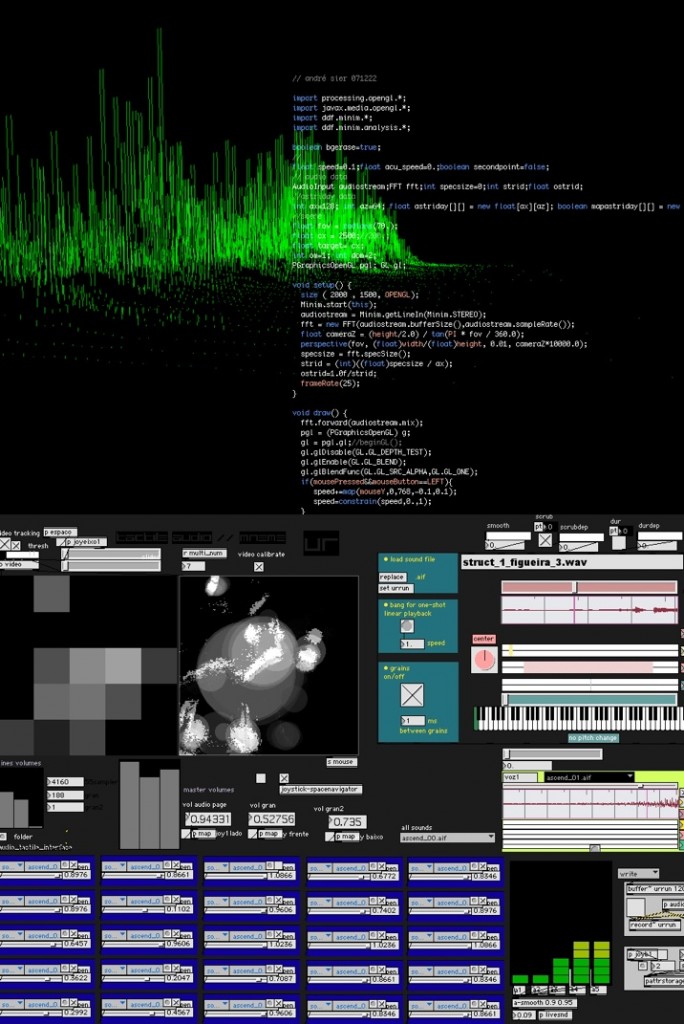Viewport: 684px width, 1024px height.
Task: Click the vol gran2 value 0.735
Action: tap(348, 822)
